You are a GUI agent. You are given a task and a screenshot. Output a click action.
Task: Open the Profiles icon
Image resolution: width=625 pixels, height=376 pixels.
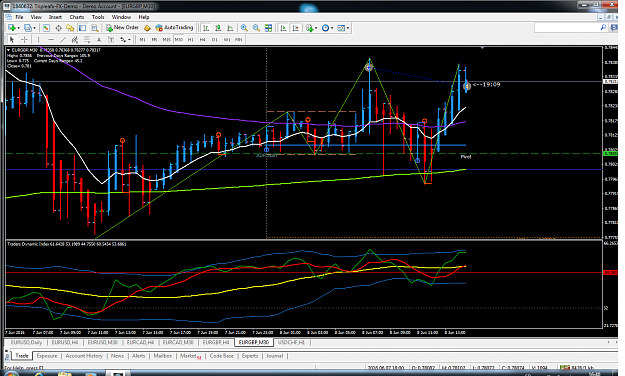(x=28, y=28)
